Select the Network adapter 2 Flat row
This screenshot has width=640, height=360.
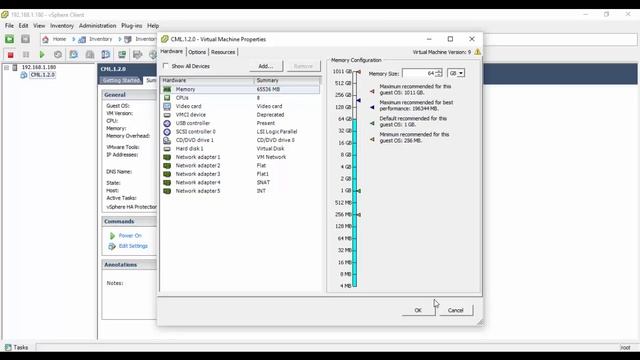240,166
